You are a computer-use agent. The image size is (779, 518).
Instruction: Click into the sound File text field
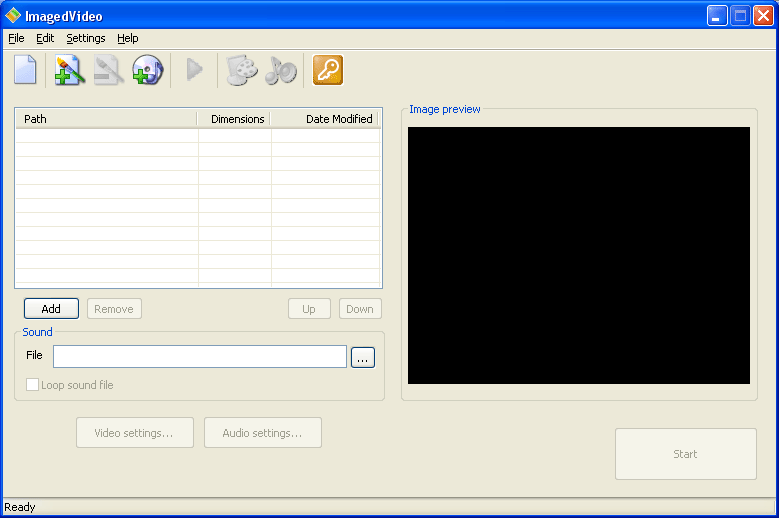point(200,357)
